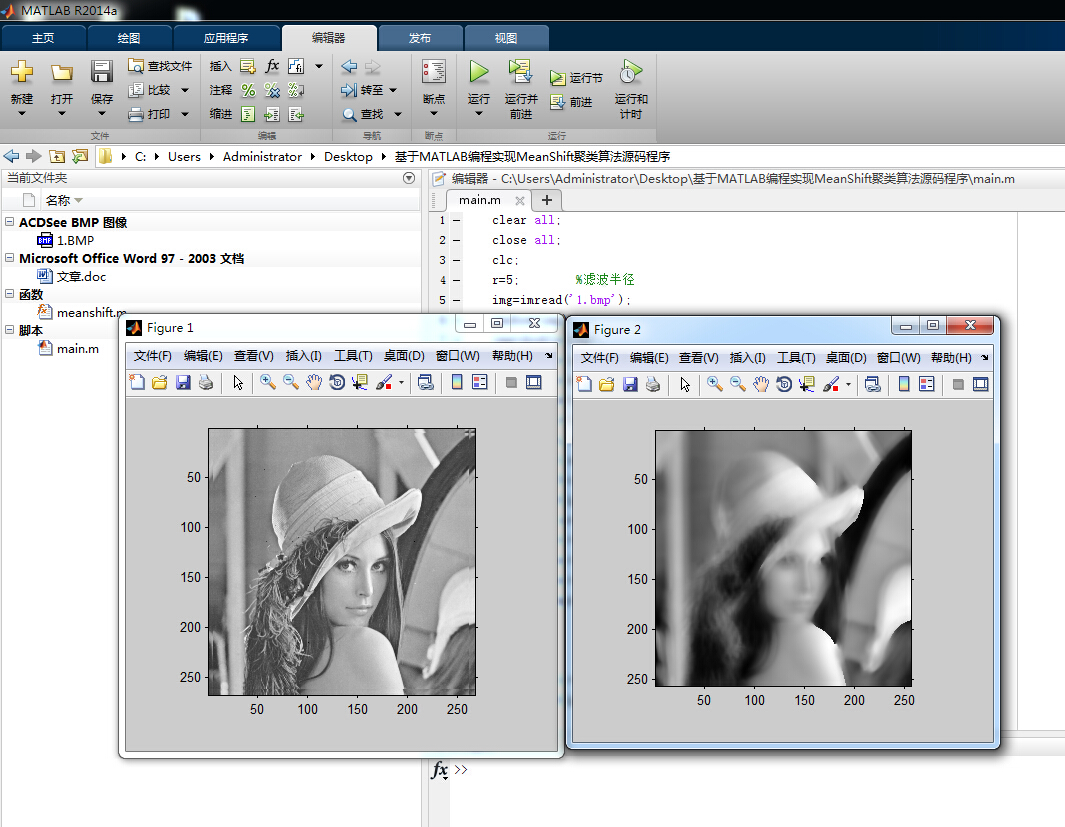The image size is (1065, 827).
Task: Click the Breakpoints (断点) icon
Action: [433, 72]
